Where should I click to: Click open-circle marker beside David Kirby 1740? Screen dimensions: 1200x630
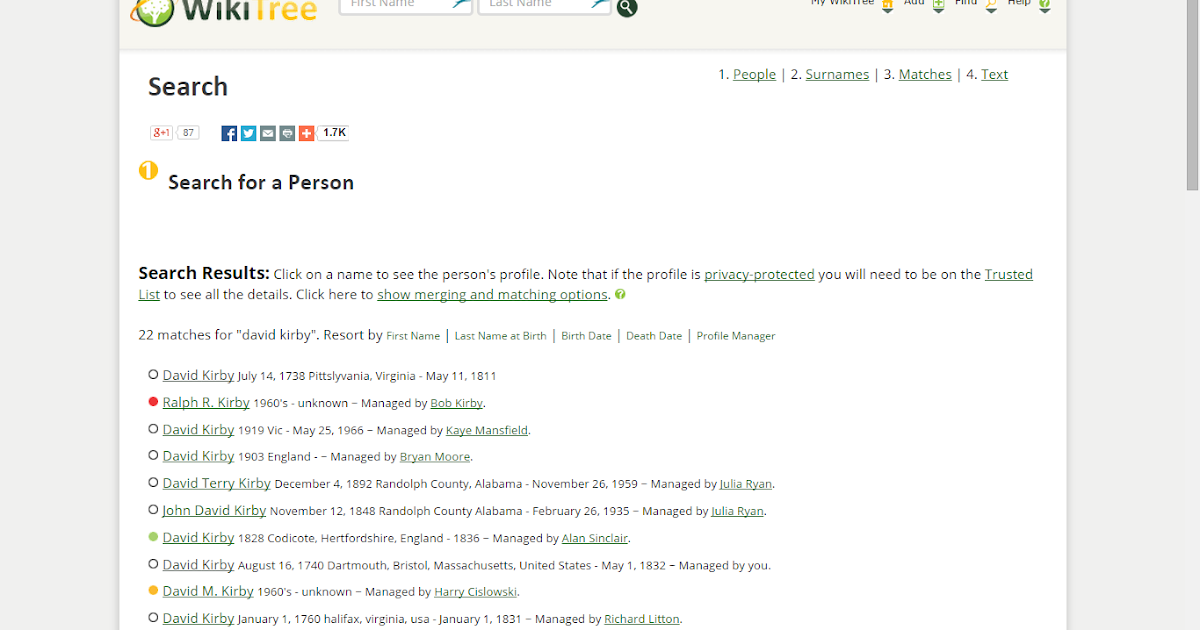[153, 564]
